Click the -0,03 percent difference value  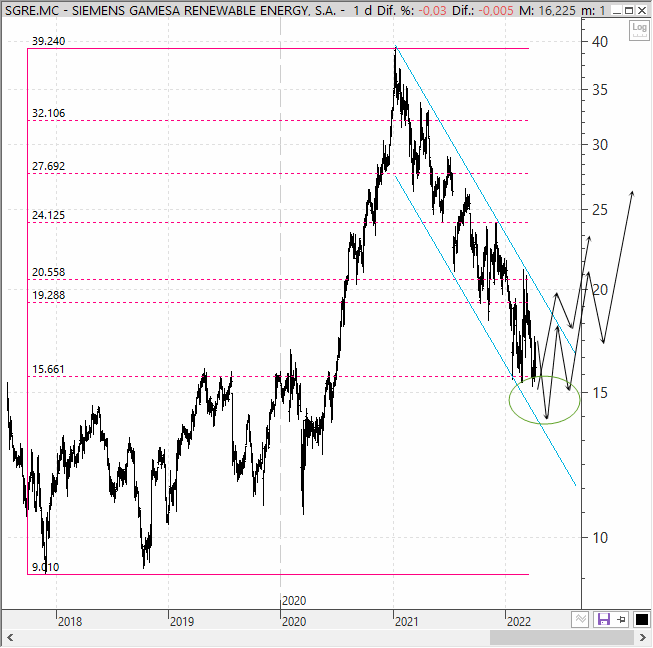432,10
